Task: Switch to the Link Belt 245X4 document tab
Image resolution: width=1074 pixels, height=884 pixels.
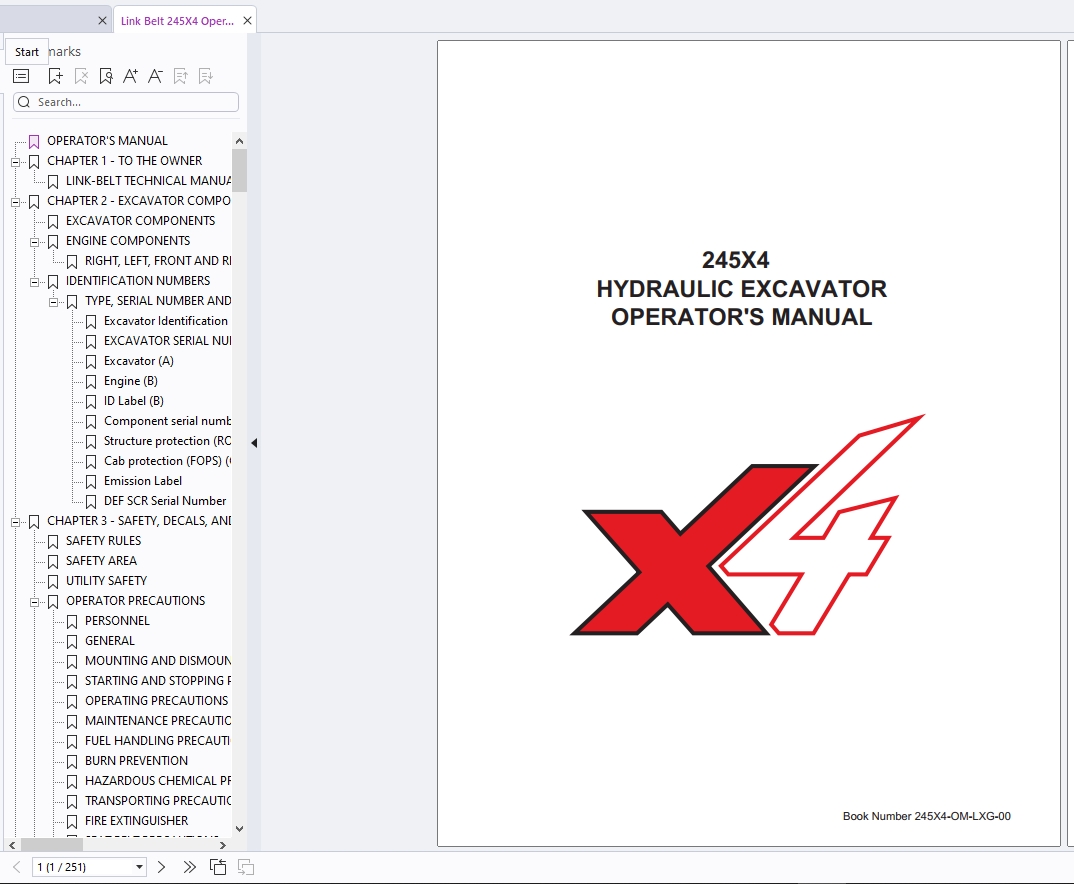Action: click(x=176, y=21)
